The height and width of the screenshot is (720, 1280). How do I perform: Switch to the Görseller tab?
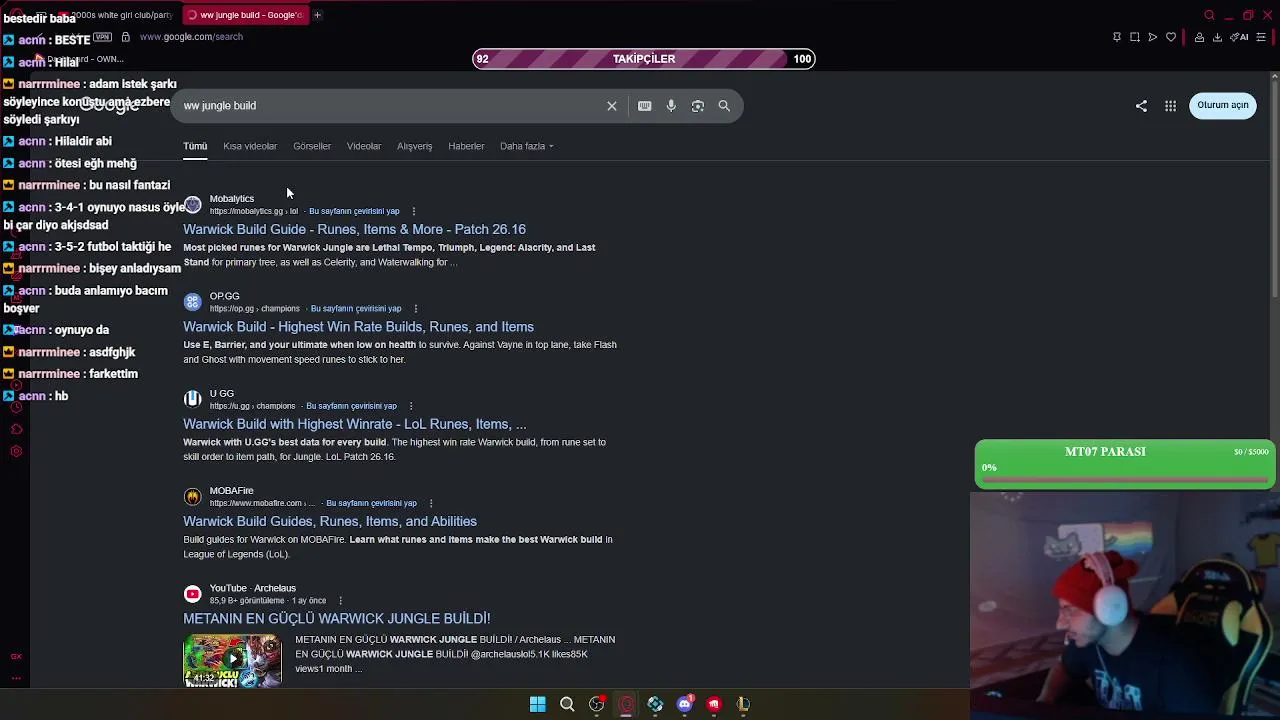point(312,146)
